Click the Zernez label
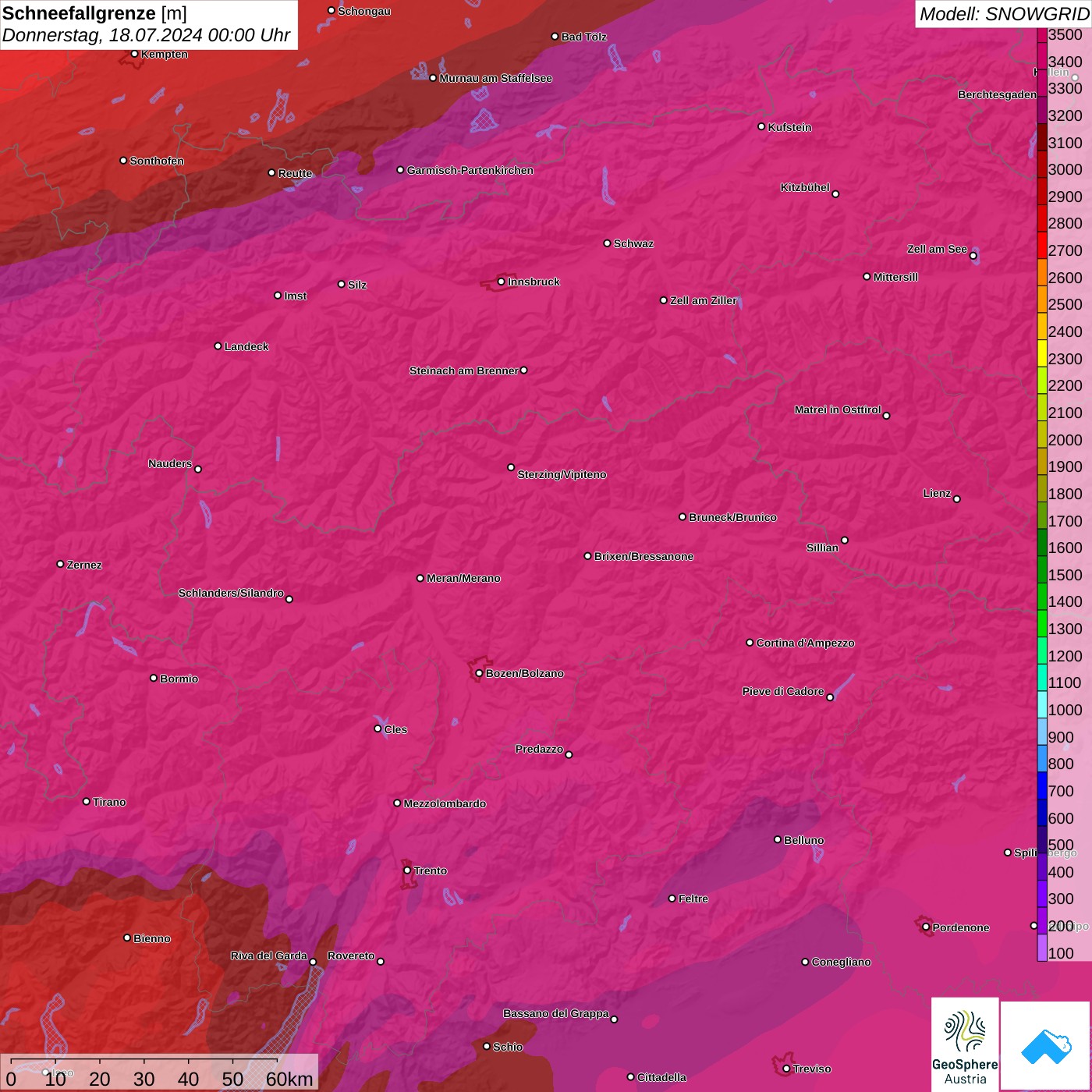The image size is (1092, 1092). click(84, 565)
